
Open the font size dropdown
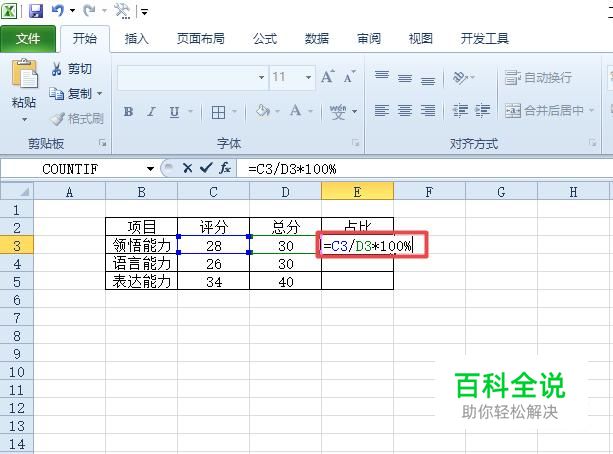click(308, 77)
